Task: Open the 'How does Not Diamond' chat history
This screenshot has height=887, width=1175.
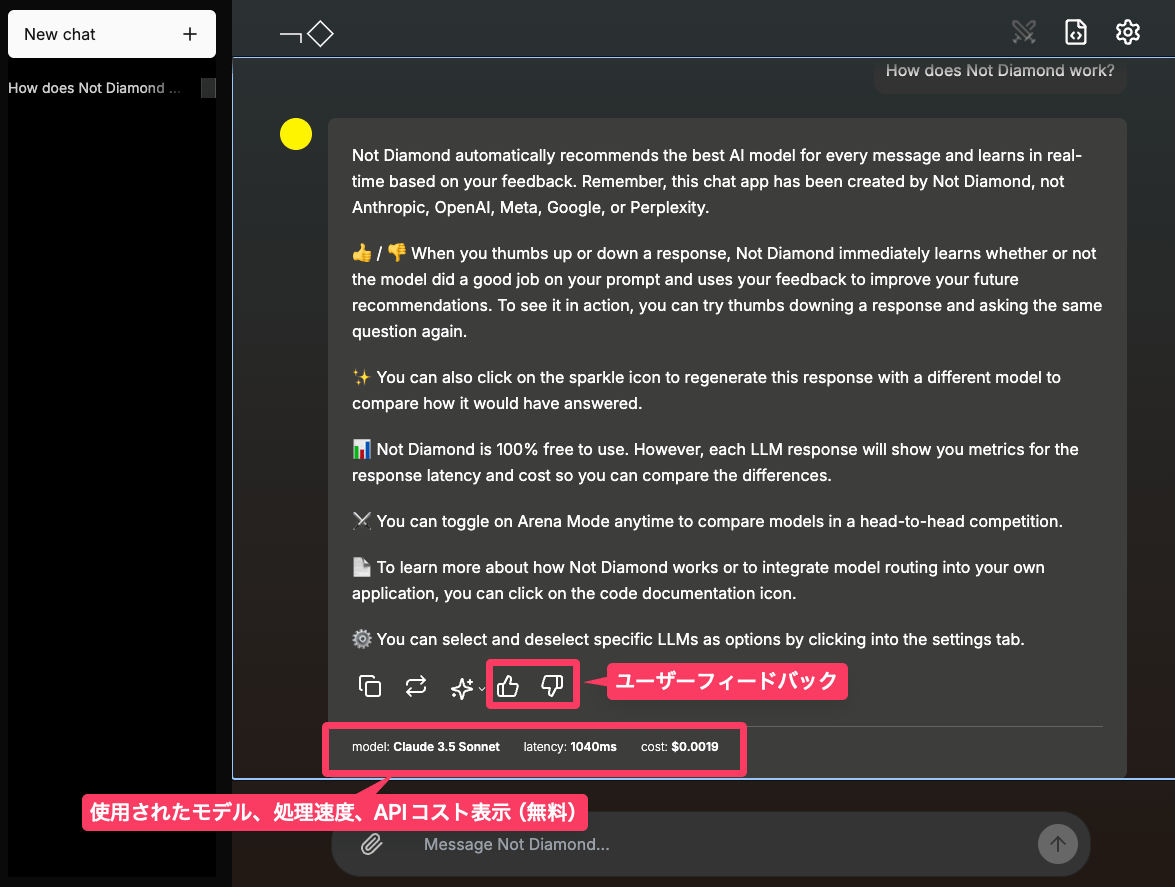Action: click(96, 88)
